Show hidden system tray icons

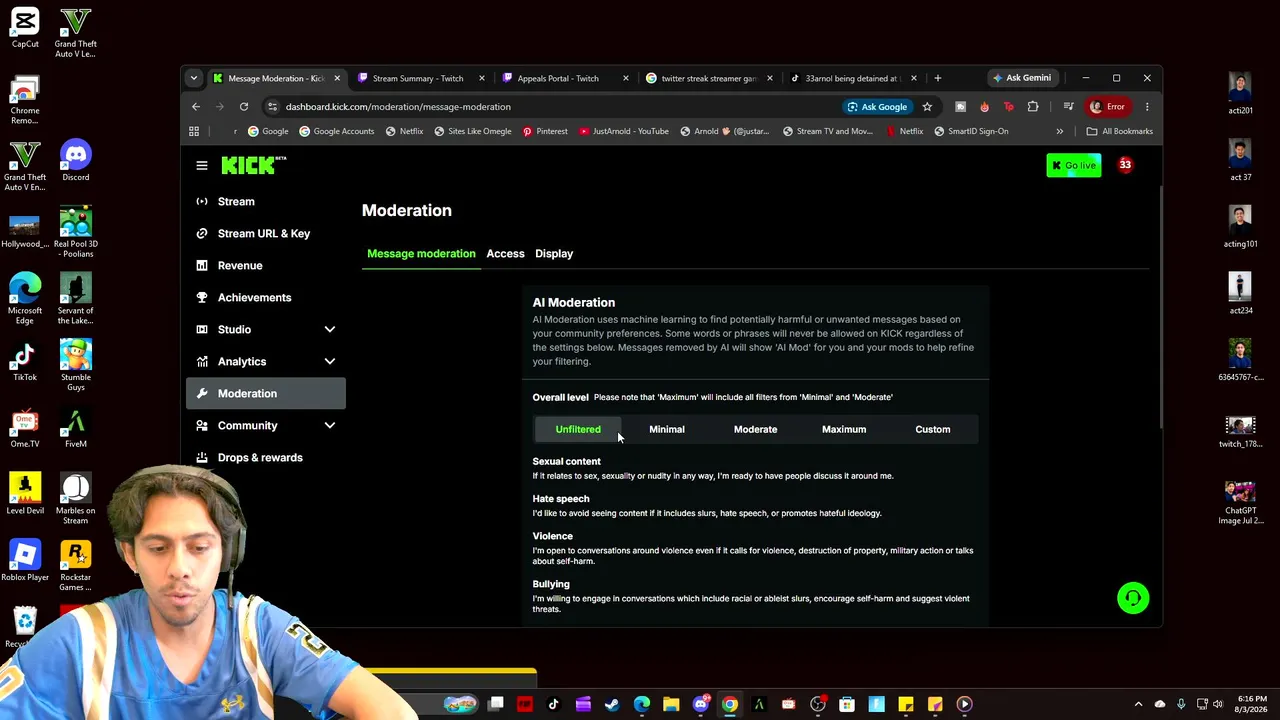(x=1138, y=704)
